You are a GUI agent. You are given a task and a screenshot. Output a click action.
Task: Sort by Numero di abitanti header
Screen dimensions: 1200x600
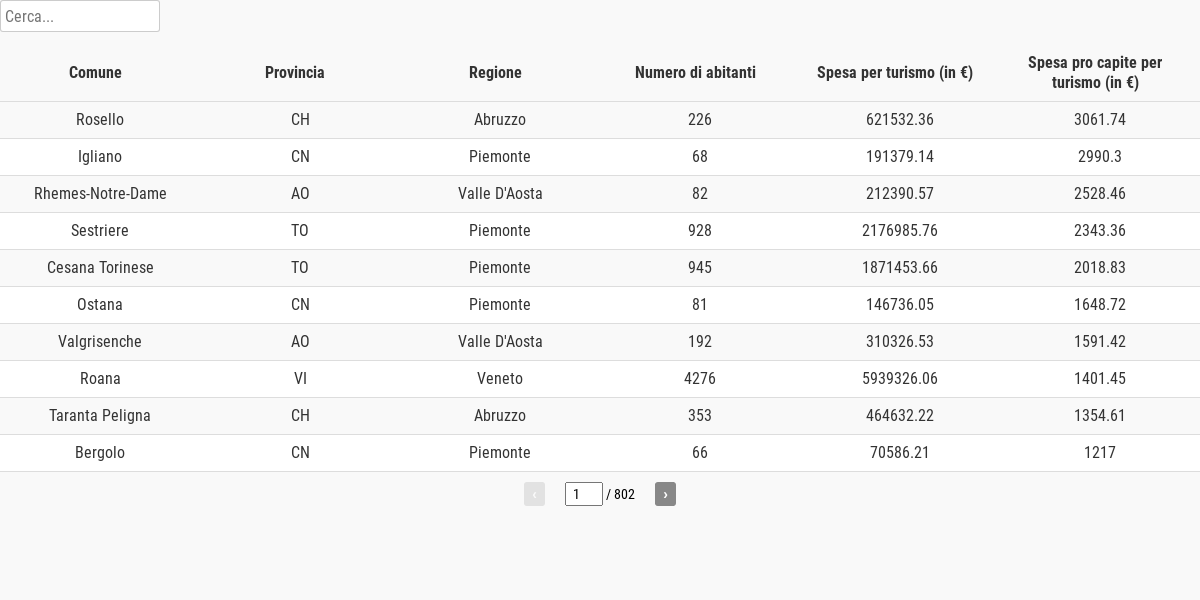(x=695, y=72)
